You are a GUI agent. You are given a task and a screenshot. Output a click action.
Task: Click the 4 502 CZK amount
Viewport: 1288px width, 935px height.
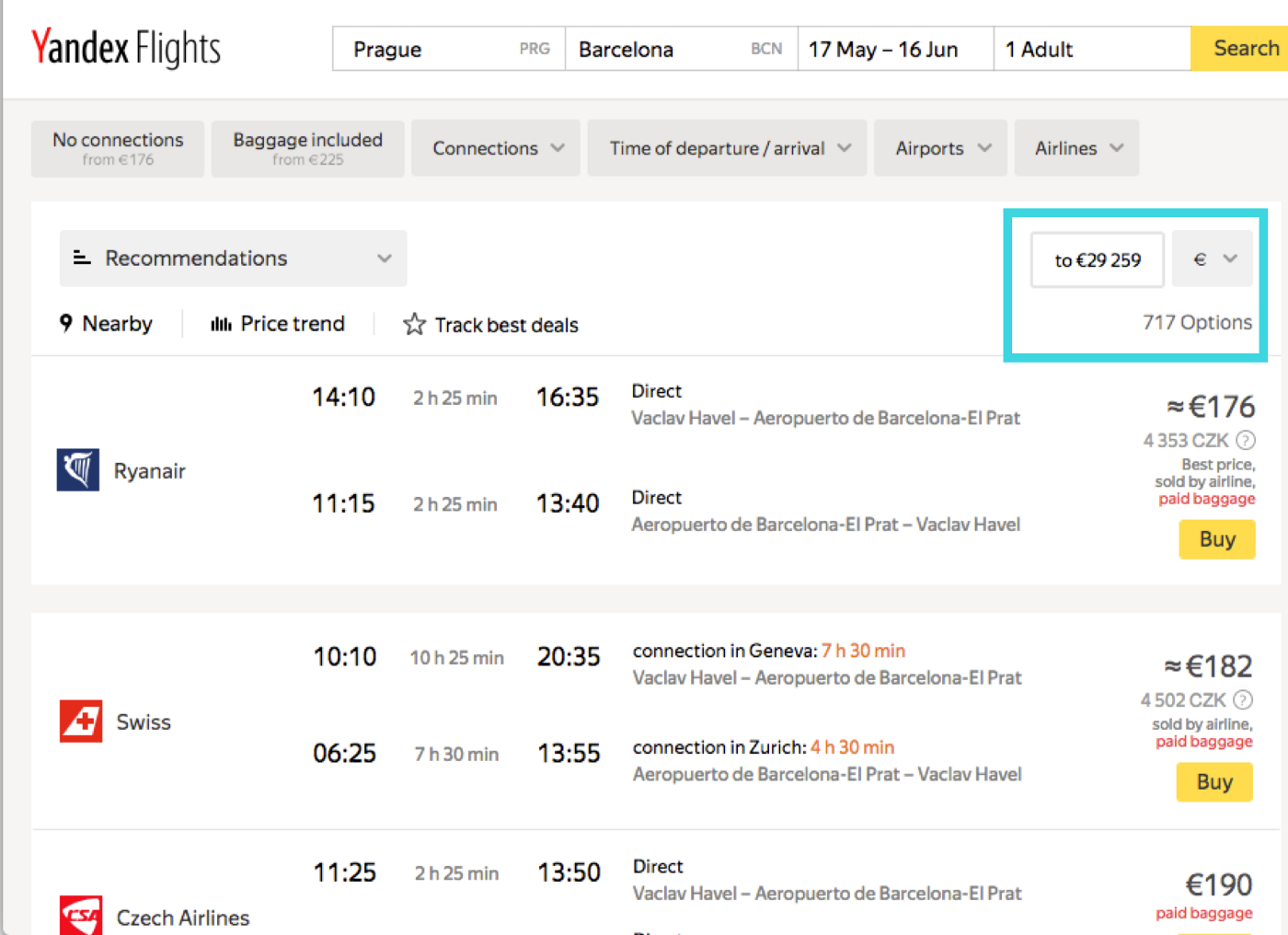1183,700
